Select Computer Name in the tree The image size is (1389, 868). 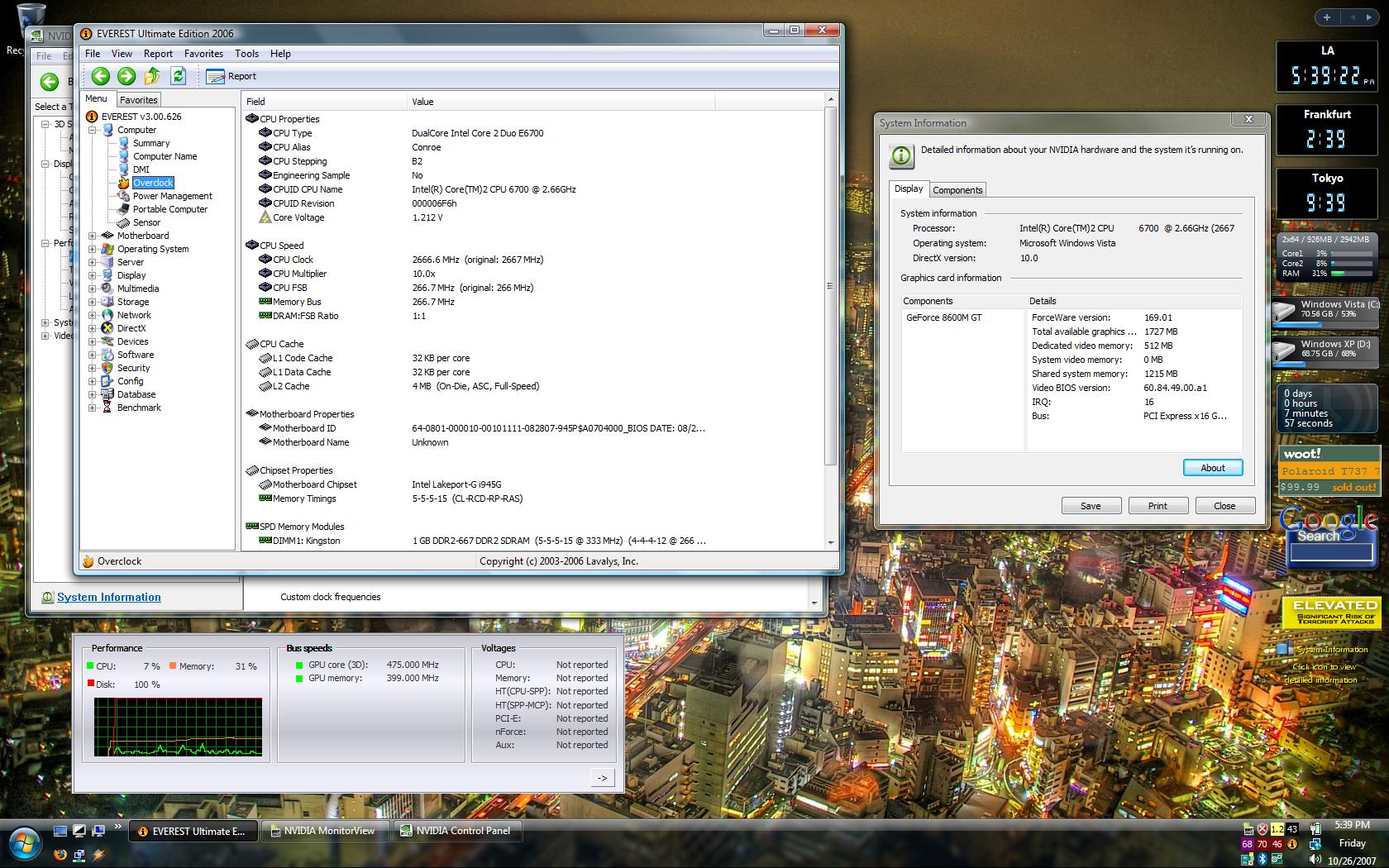[165, 156]
